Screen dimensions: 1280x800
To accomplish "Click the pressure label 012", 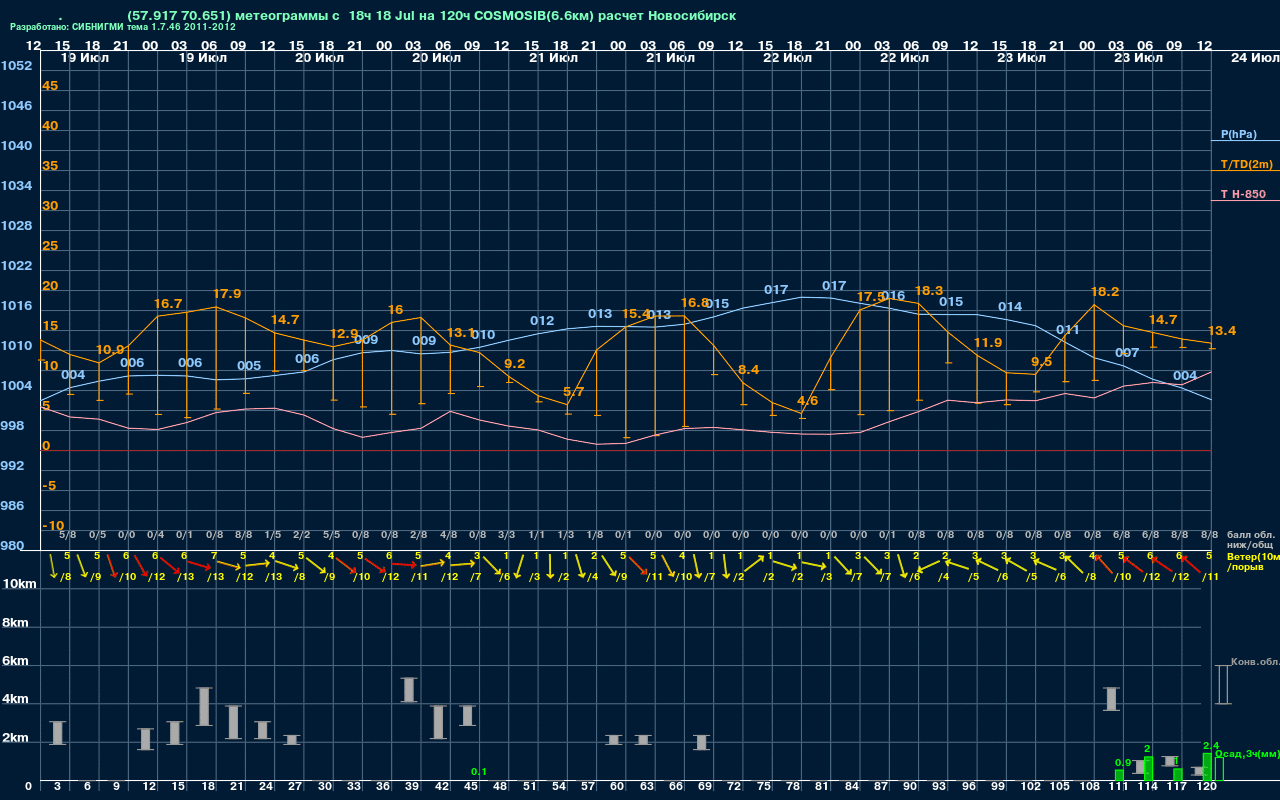I will tap(542, 321).
